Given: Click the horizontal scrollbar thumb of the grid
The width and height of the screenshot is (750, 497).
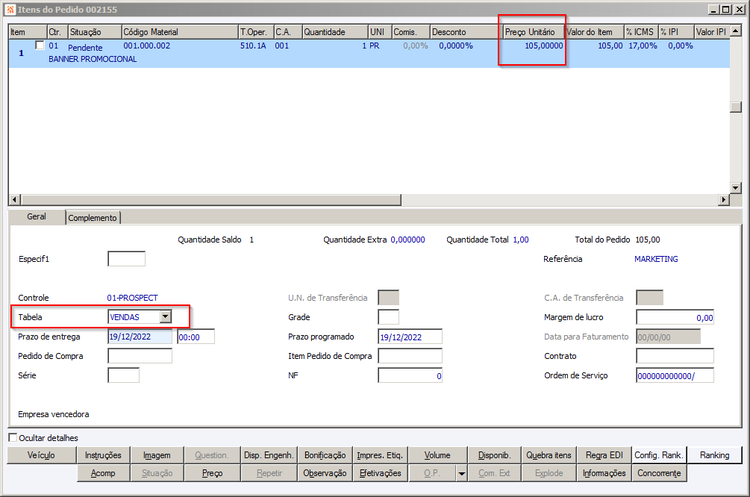Looking at the screenshot, I should (x=211, y=199).
